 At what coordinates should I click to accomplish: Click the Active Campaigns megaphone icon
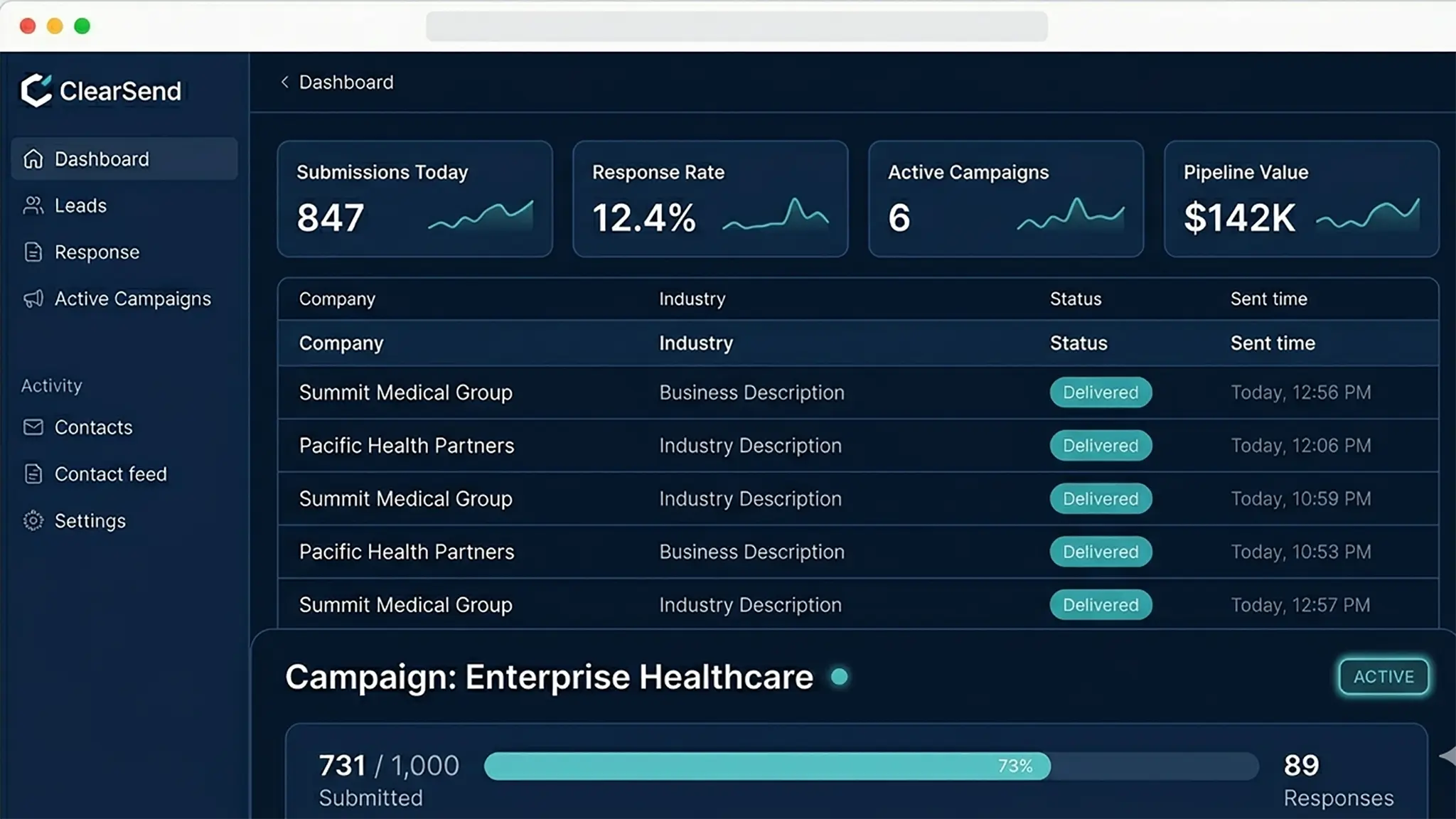[x=33, y=299]
